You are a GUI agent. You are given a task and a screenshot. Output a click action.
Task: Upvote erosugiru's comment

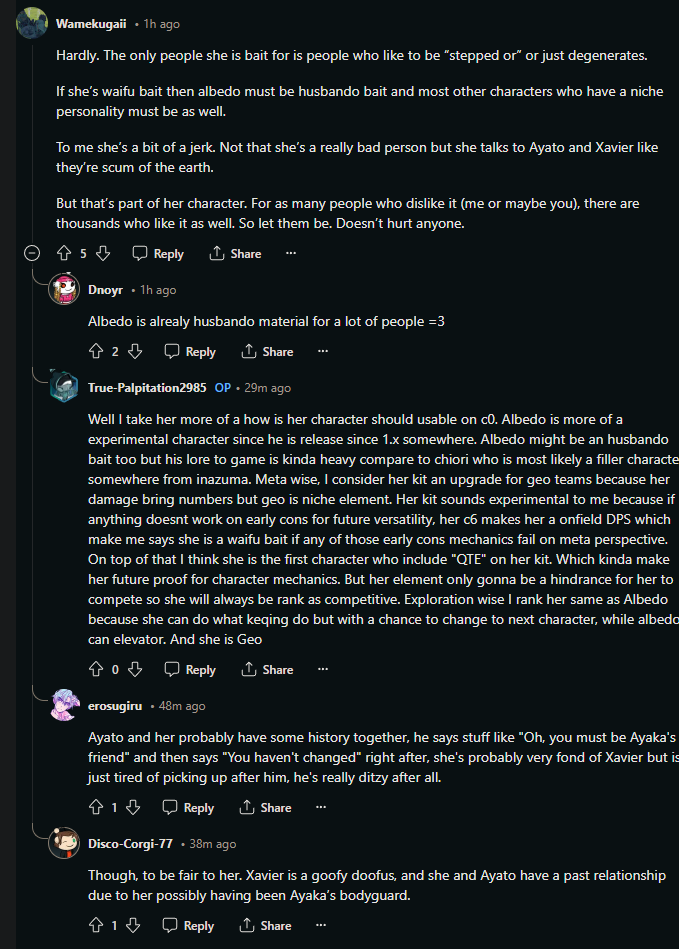coord(96,808)
